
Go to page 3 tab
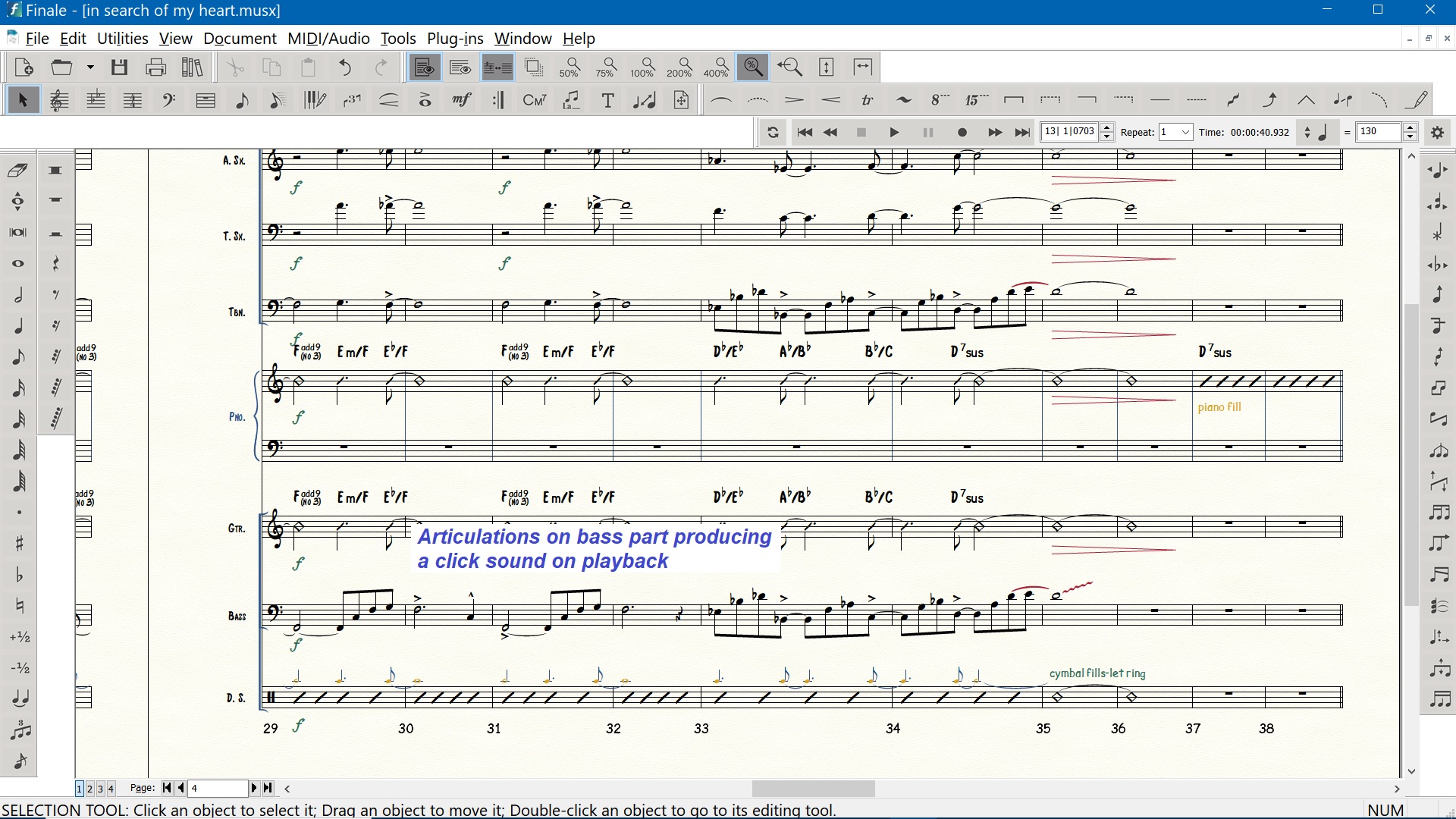100,789
